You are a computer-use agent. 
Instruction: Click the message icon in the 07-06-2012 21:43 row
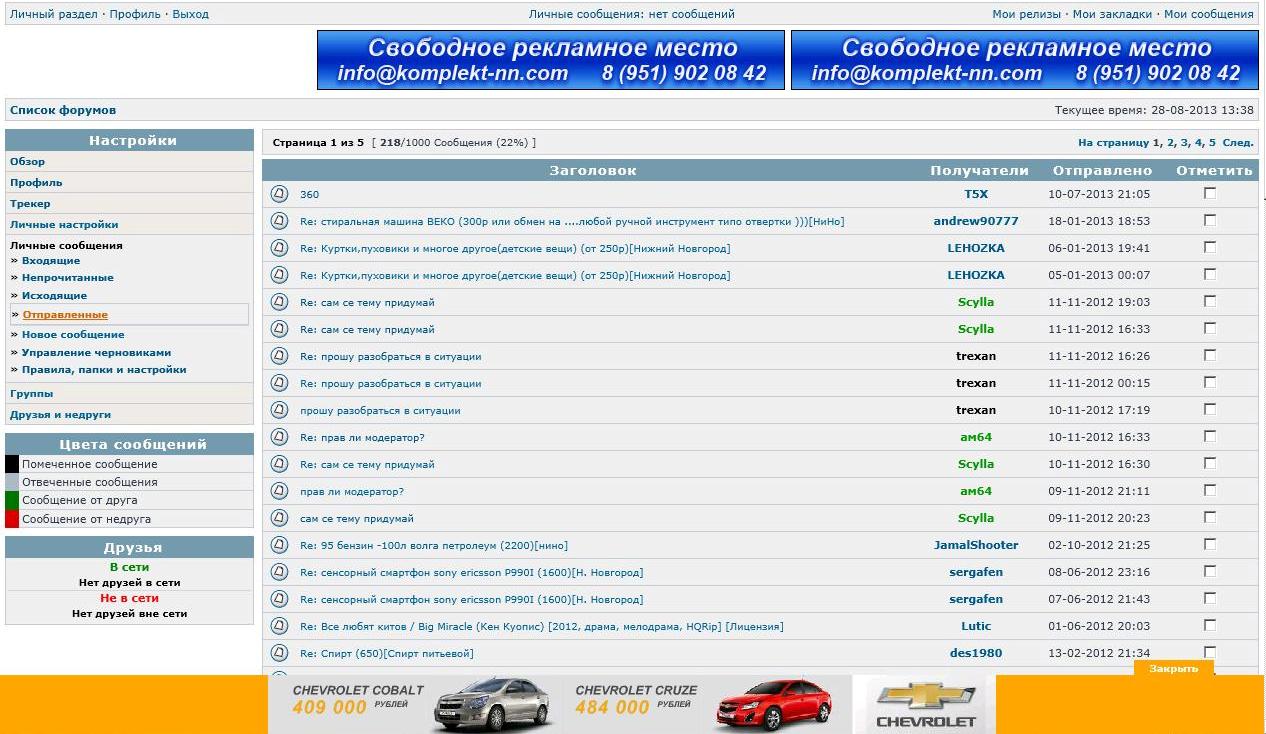pyautogui.click(x=280, y=599)
